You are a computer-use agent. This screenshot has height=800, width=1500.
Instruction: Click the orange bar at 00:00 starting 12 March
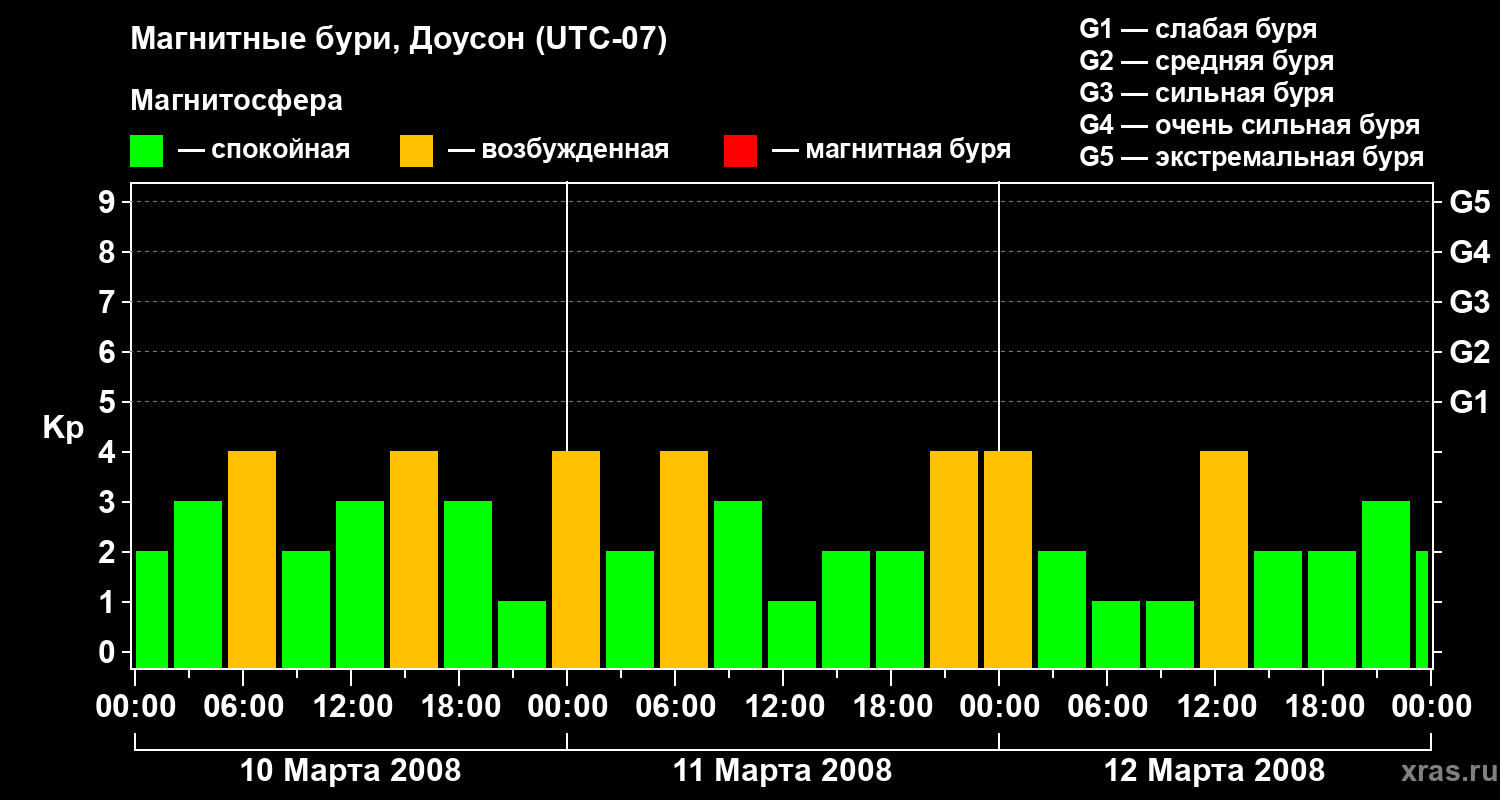(1008, 560)
